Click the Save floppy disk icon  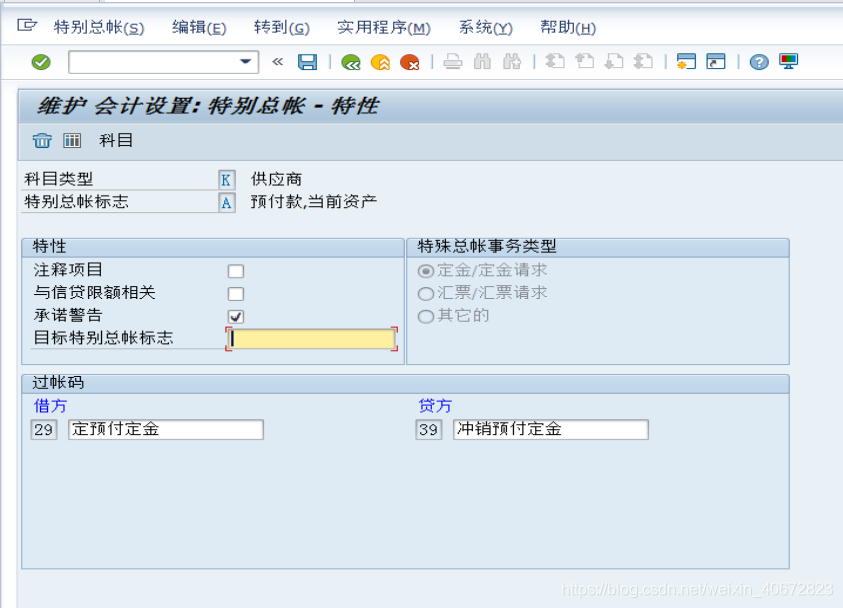pyautogui.click(x=308, y=62)
